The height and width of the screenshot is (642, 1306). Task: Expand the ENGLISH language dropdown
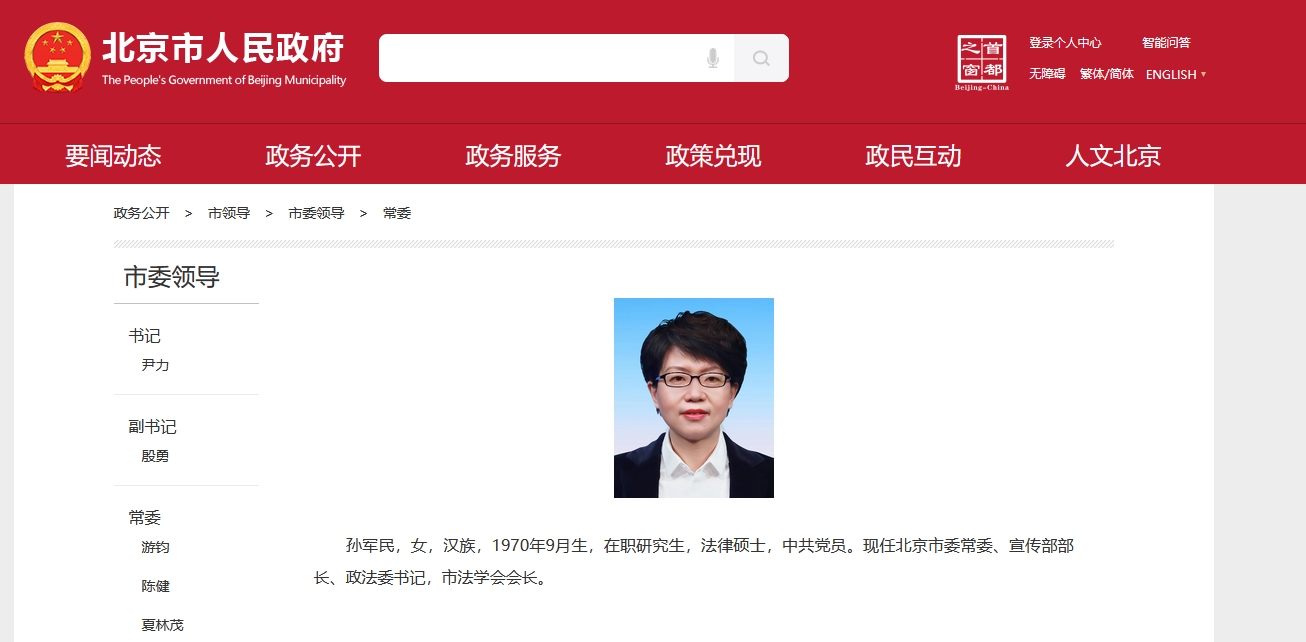(x=1176, y=74)
